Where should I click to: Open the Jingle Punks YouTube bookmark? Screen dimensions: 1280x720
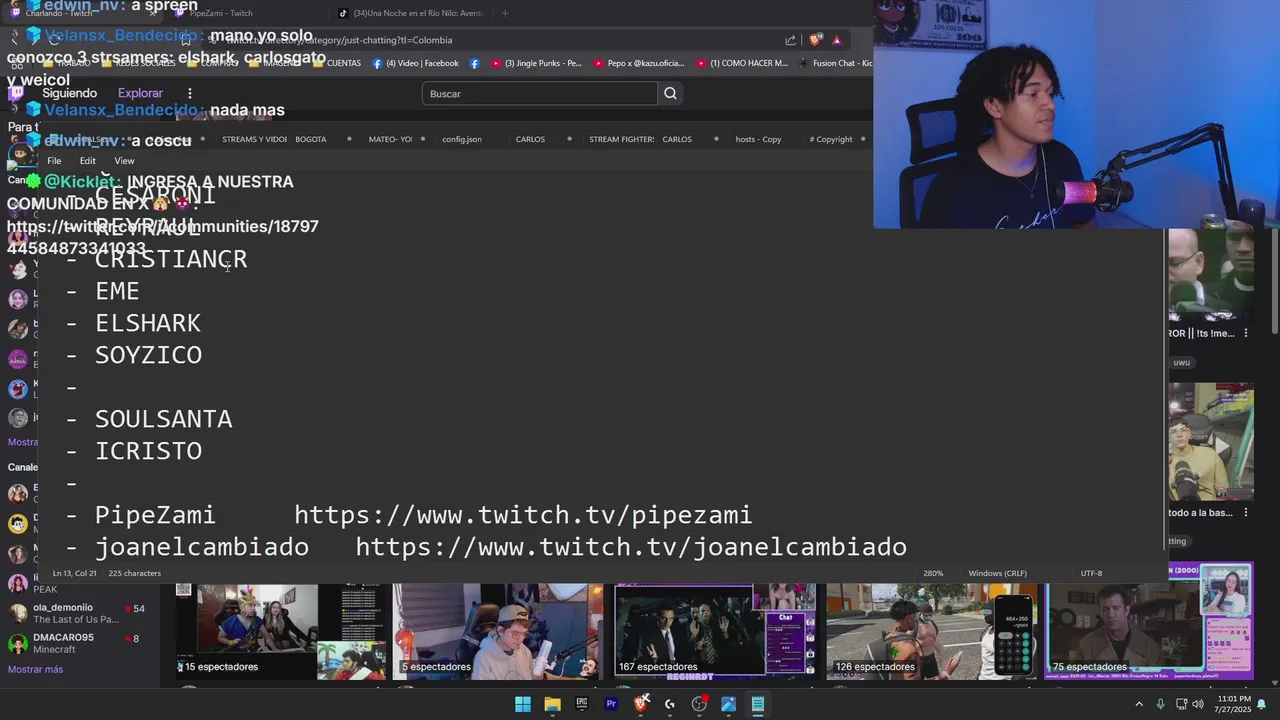click(534, 63)
